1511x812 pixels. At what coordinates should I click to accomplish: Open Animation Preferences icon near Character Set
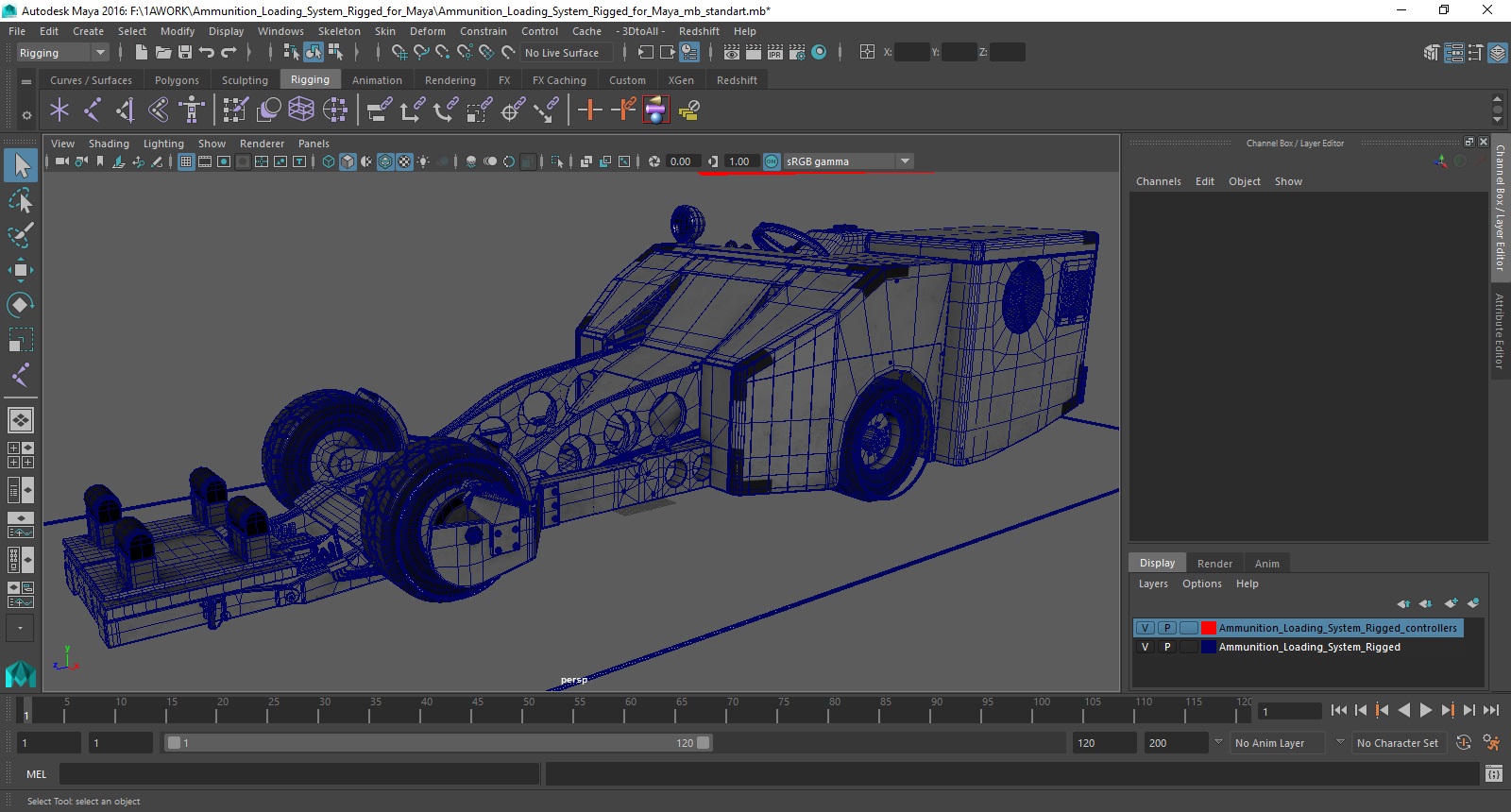click(x=1492, y=743)
